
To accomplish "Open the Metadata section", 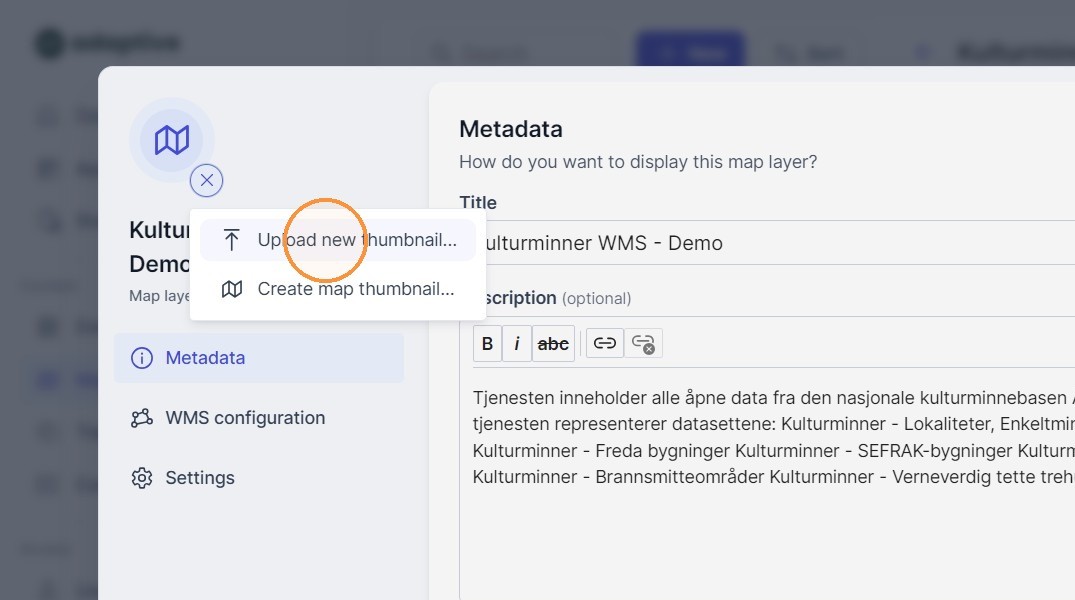I will pos(259,358).
